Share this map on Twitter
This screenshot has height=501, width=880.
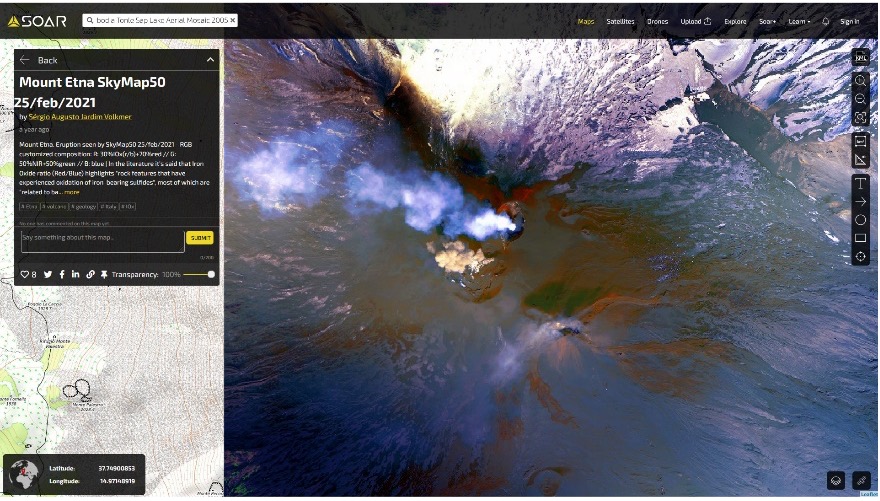tap(47, 274)
